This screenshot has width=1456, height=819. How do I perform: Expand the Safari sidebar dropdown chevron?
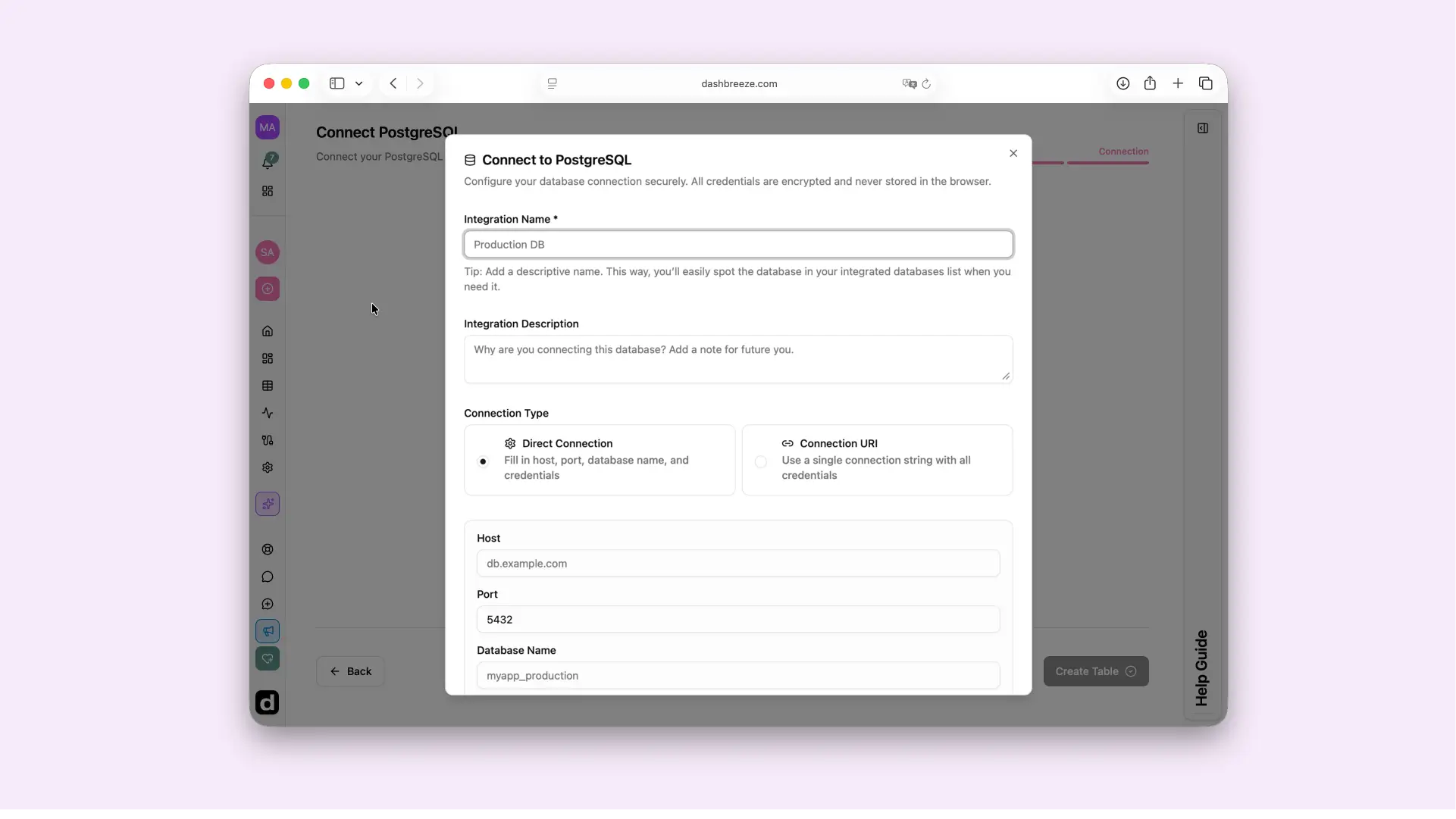coord(359,83)
